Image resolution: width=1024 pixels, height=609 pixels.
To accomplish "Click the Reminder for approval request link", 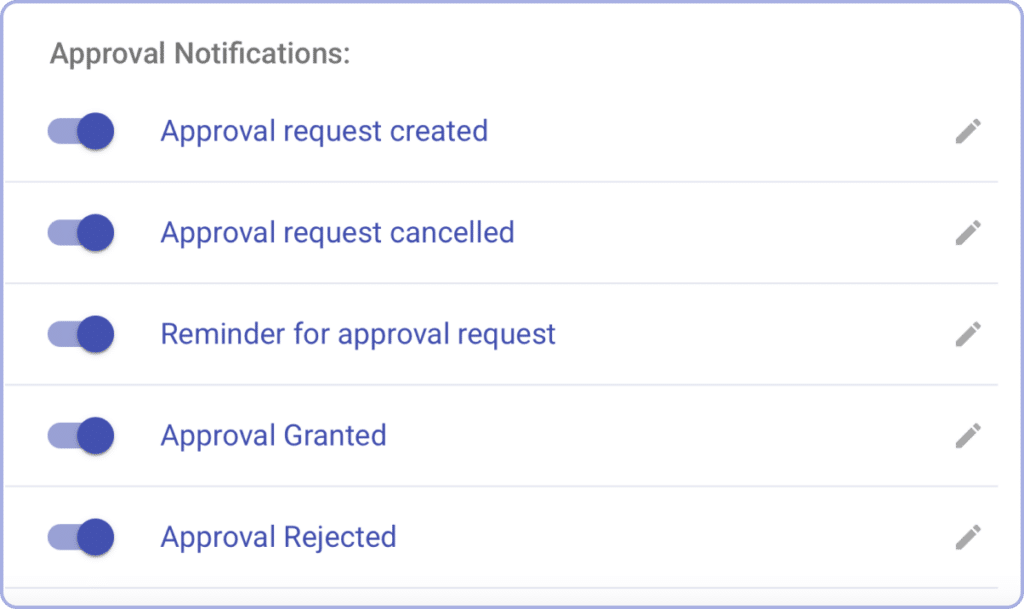I will [x=357, y=334].
